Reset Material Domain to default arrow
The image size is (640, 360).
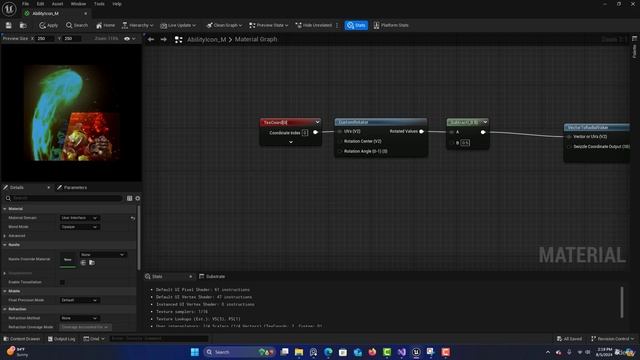point(133,218)
